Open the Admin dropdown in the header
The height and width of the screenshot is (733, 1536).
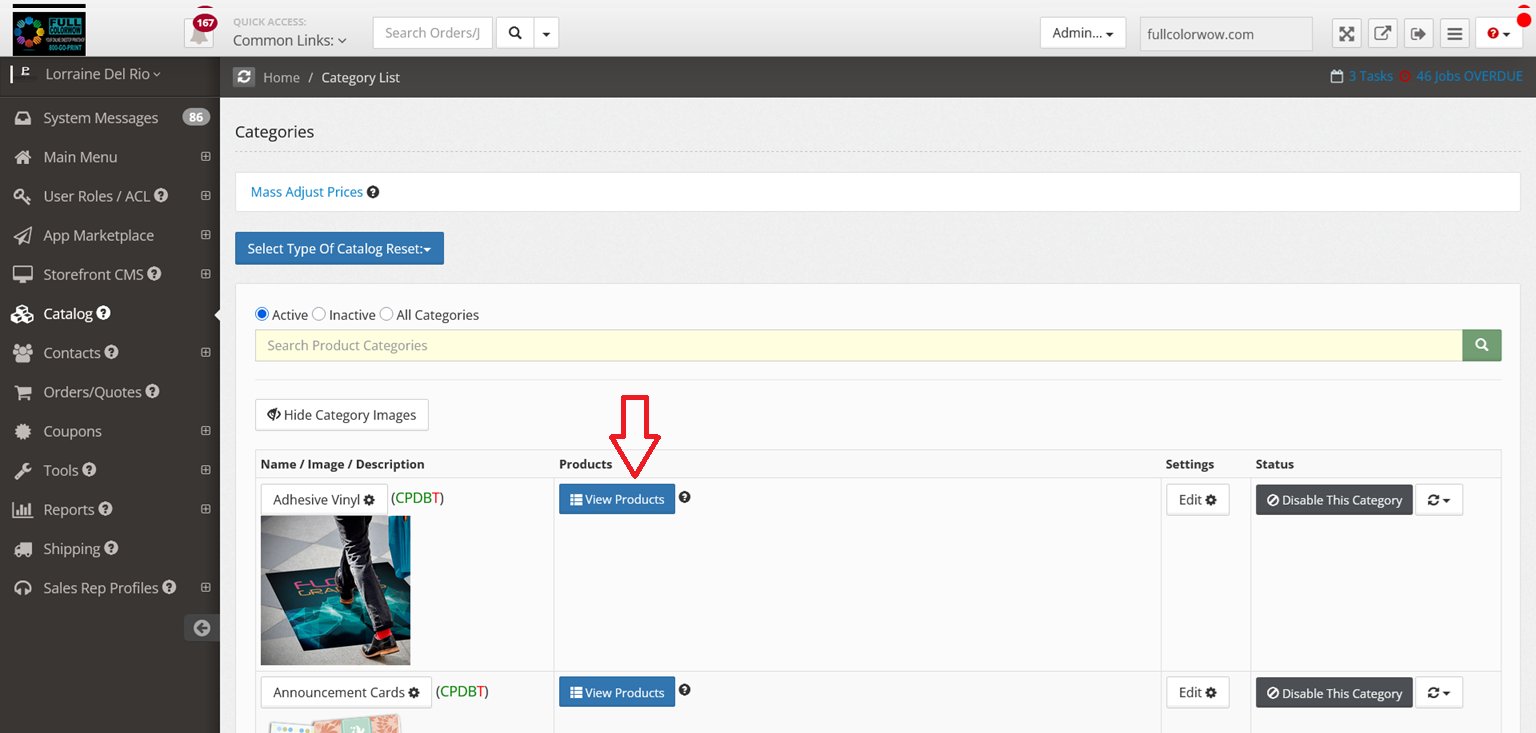click(1082, 33)
